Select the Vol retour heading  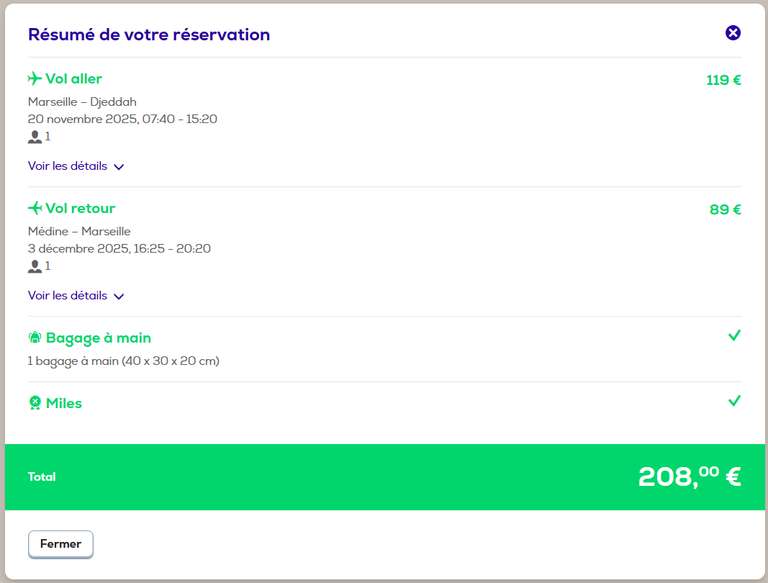pyautogui.click(x=80, y=209)
